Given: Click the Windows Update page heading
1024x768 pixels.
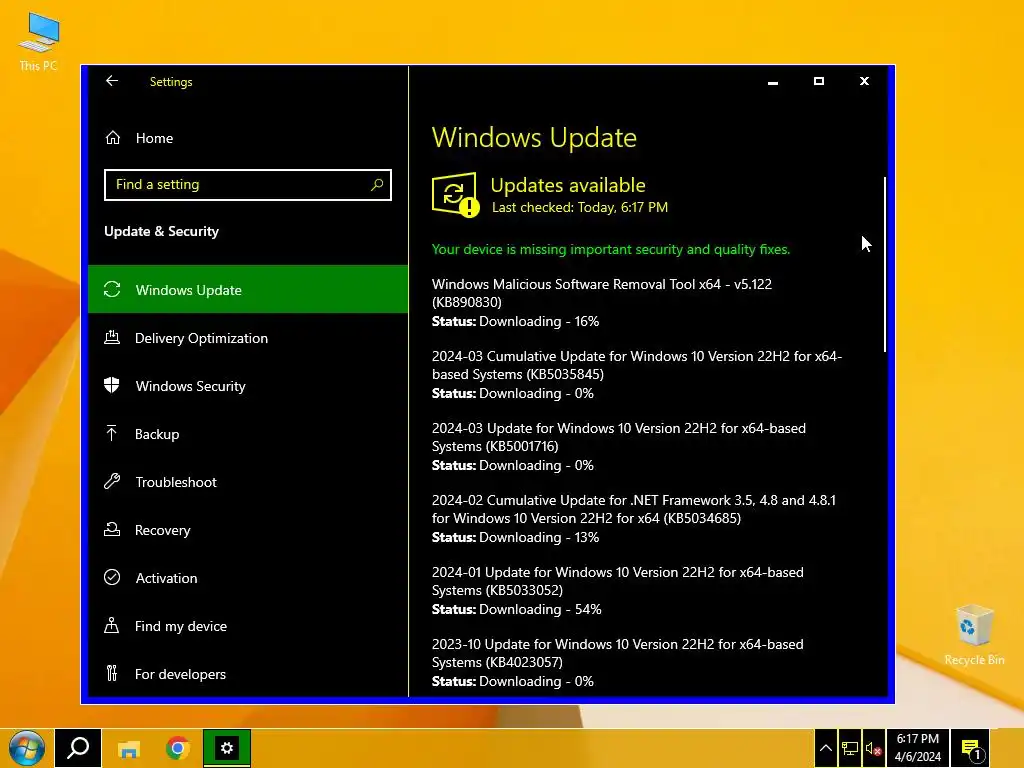Looking at the screenshot, I should tap(534, 137).
